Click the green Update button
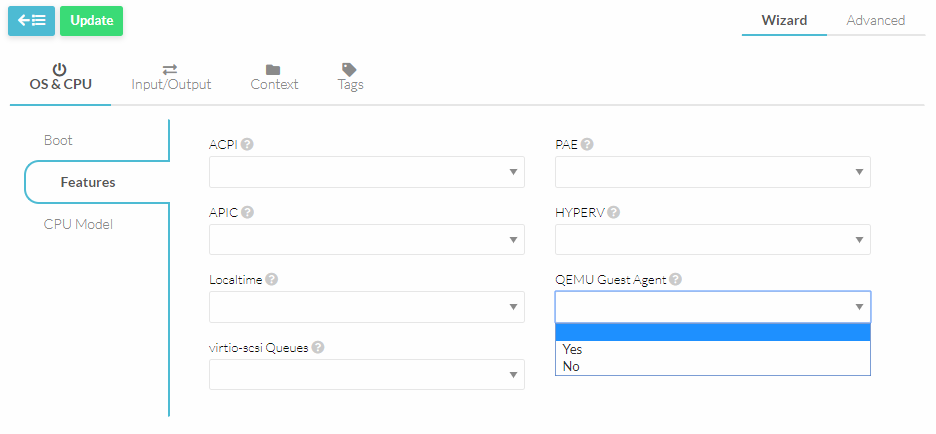936x434 pixels. [x=91, y=21]
